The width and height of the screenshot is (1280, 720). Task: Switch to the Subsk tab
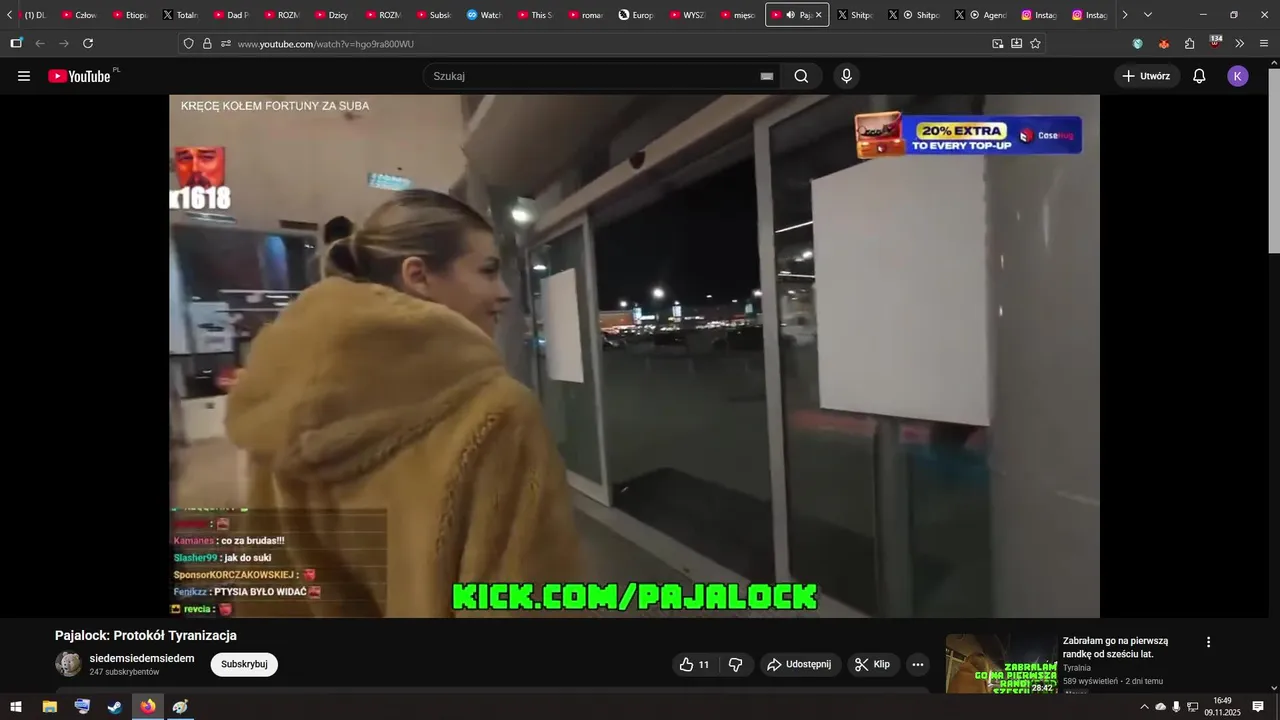coord(434,15)
